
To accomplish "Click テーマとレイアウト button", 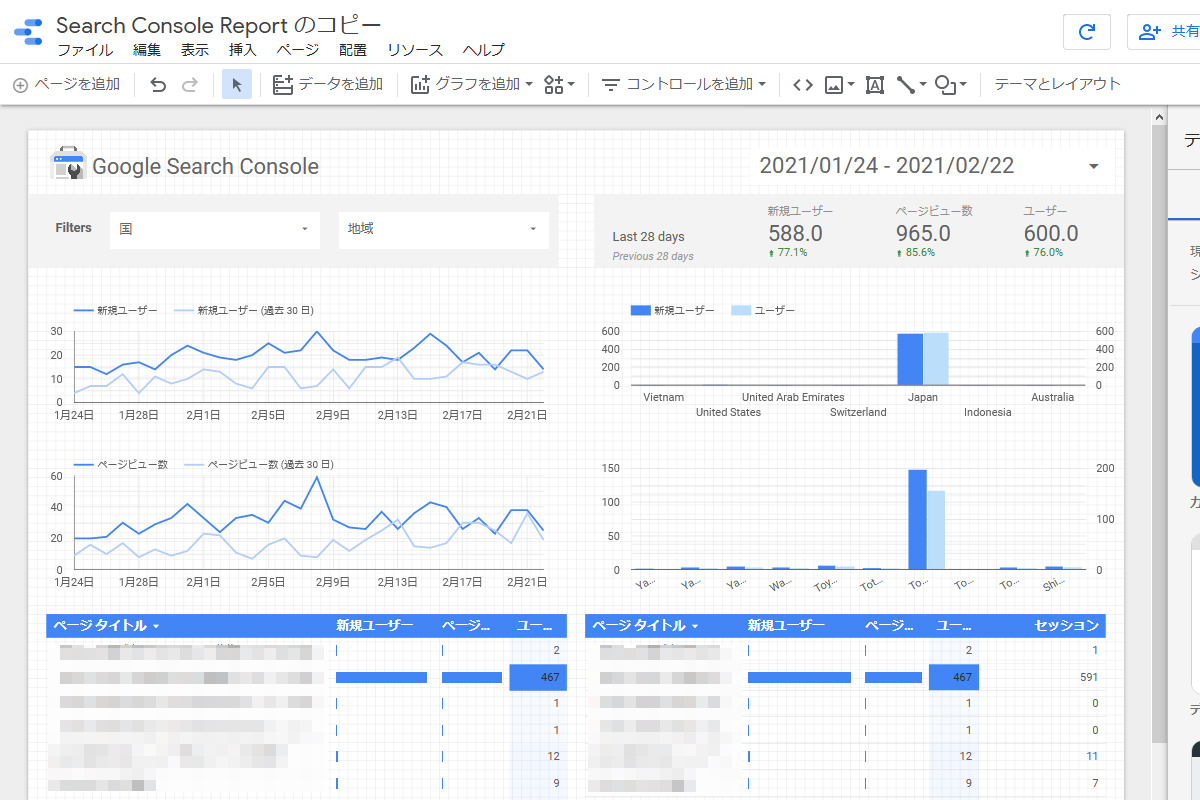I will point(1057,85).
